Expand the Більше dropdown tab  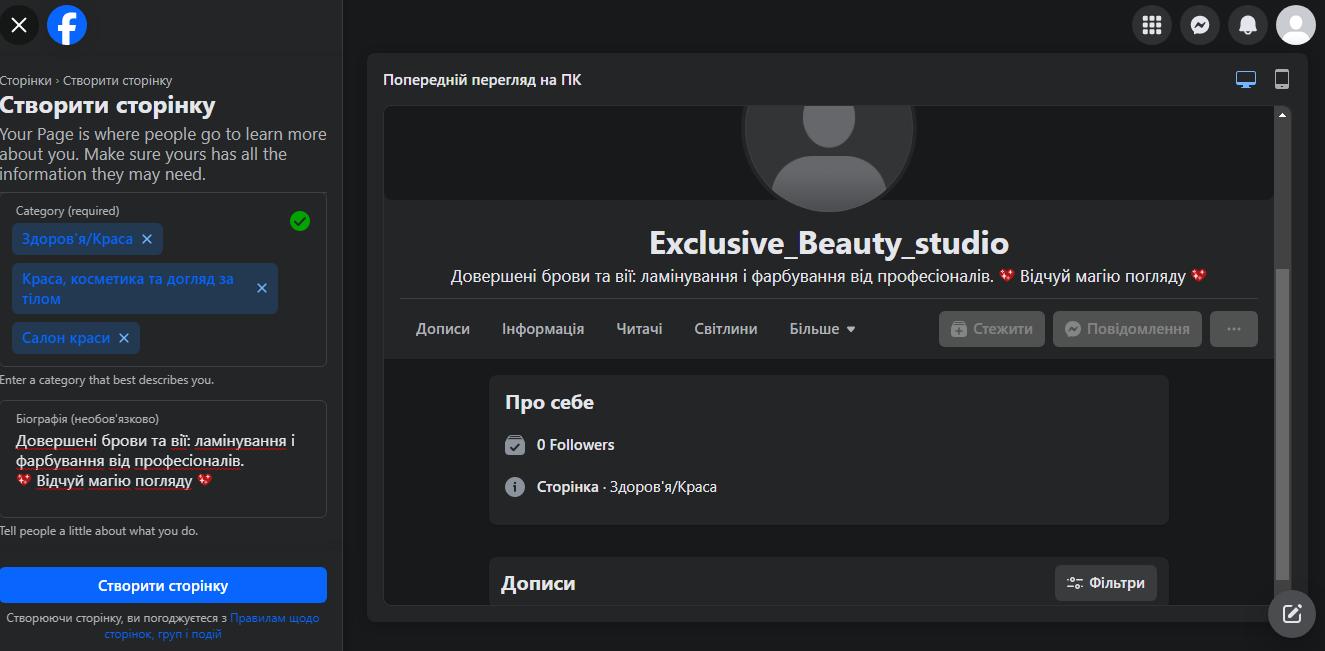coord(823,329)
